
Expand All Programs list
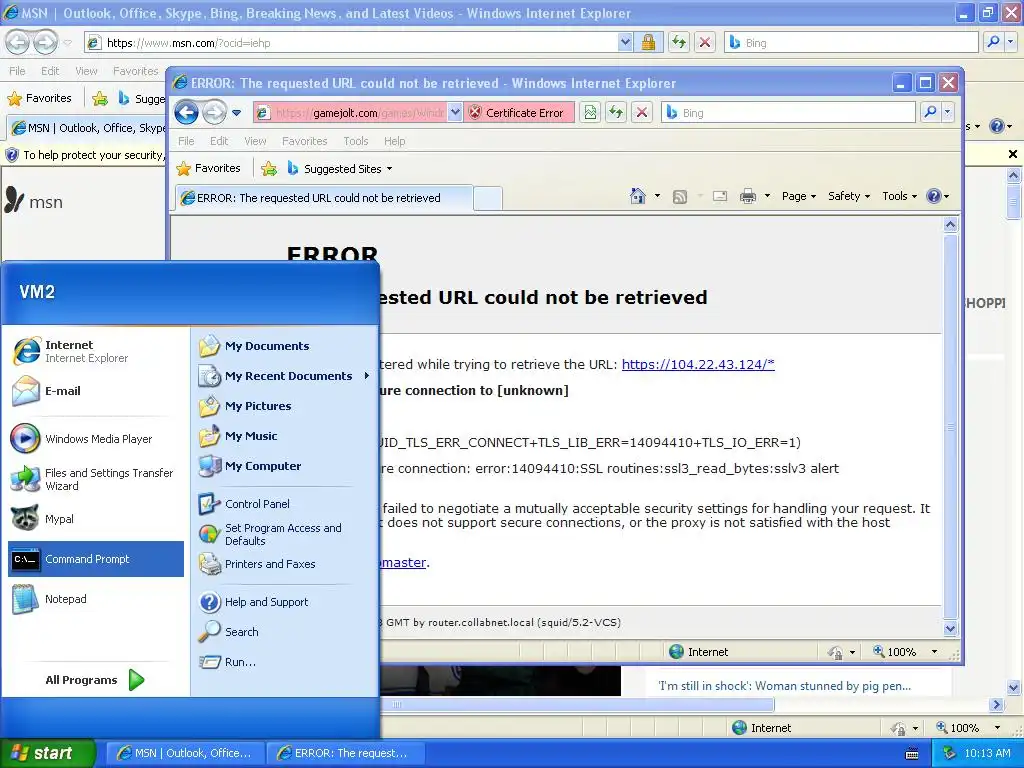tap(95, 680)
